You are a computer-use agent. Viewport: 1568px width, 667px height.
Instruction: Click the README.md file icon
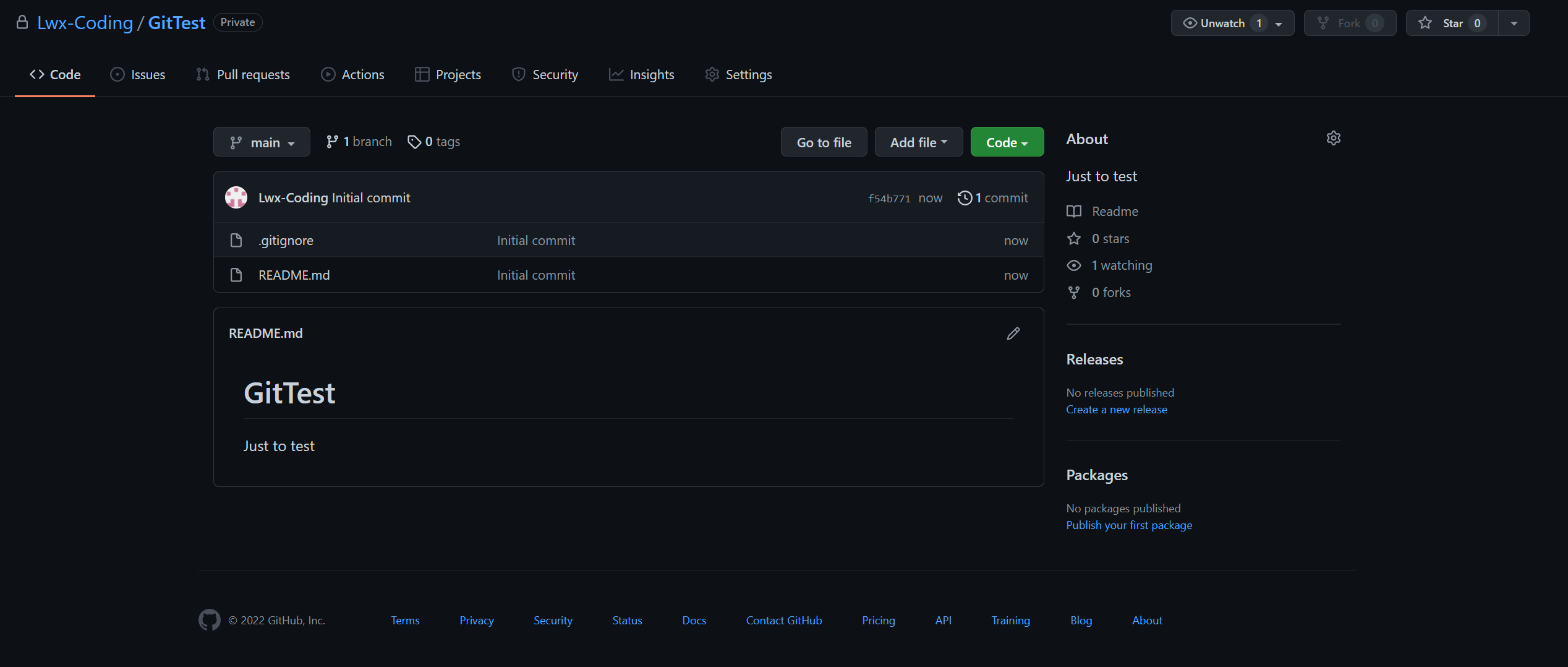pos(236,275)
